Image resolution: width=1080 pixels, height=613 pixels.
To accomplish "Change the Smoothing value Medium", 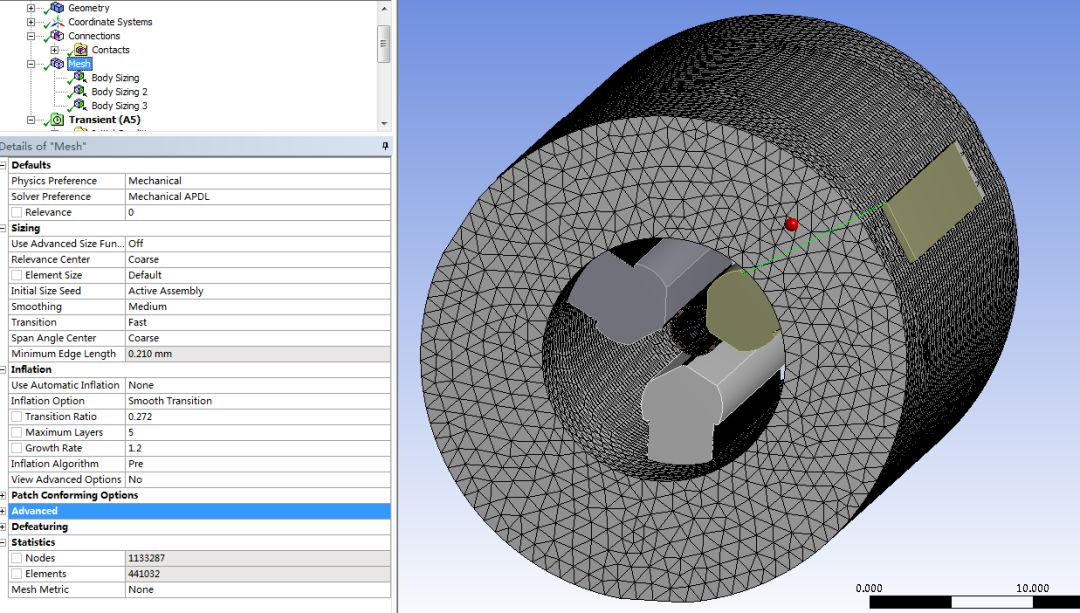I will [258, 306].
